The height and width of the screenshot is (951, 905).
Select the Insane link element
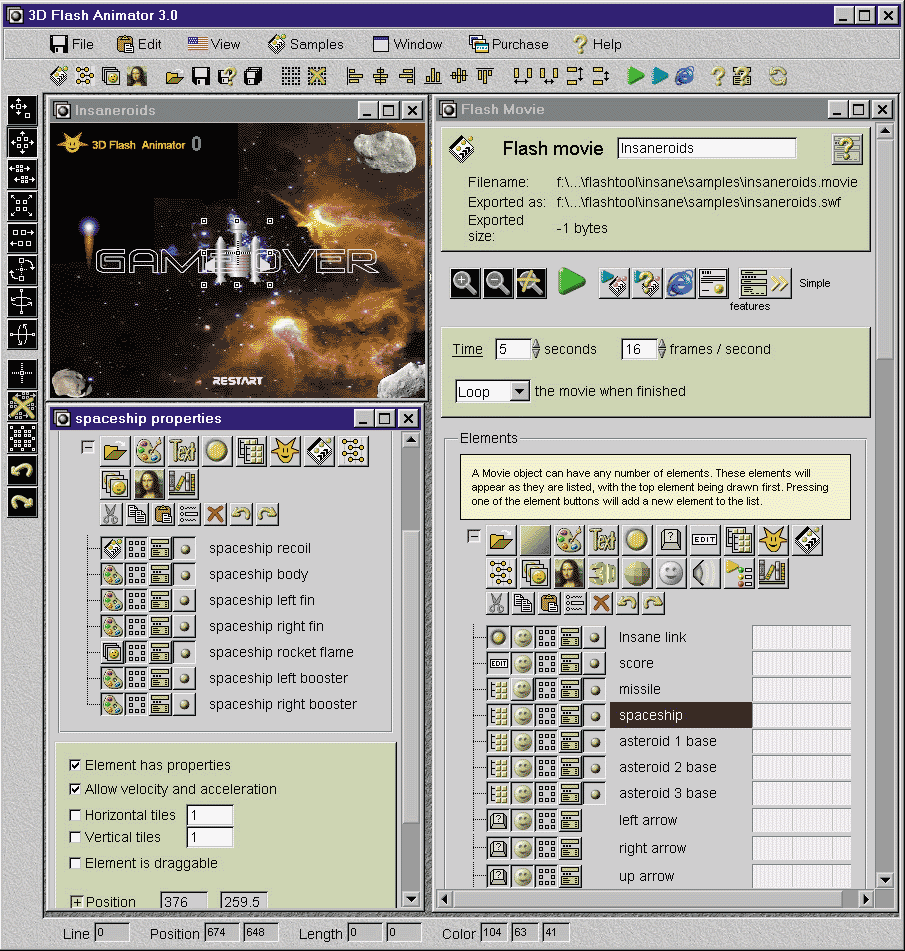(653, 637)
